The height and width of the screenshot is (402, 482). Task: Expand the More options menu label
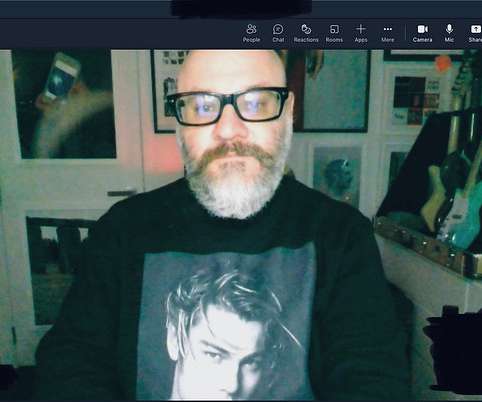click(388, 40)
